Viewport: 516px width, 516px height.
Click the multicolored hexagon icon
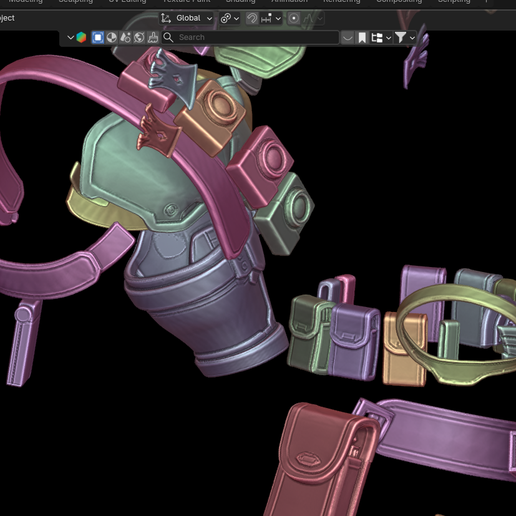coord(81,37)
